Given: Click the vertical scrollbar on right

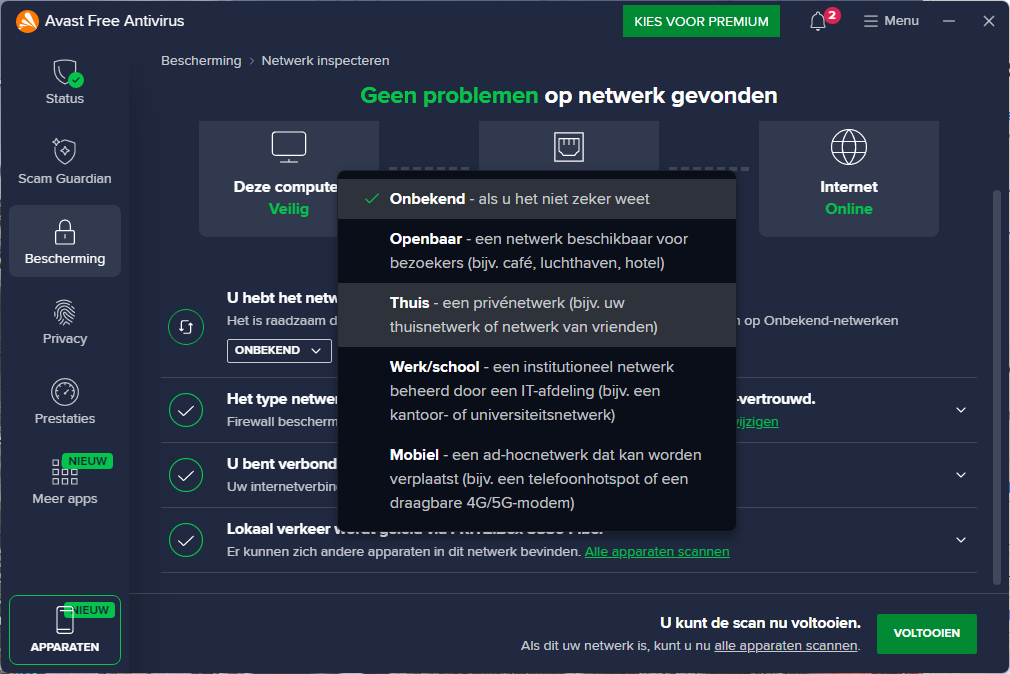Looking at the screenshot, I should [996, 387].
